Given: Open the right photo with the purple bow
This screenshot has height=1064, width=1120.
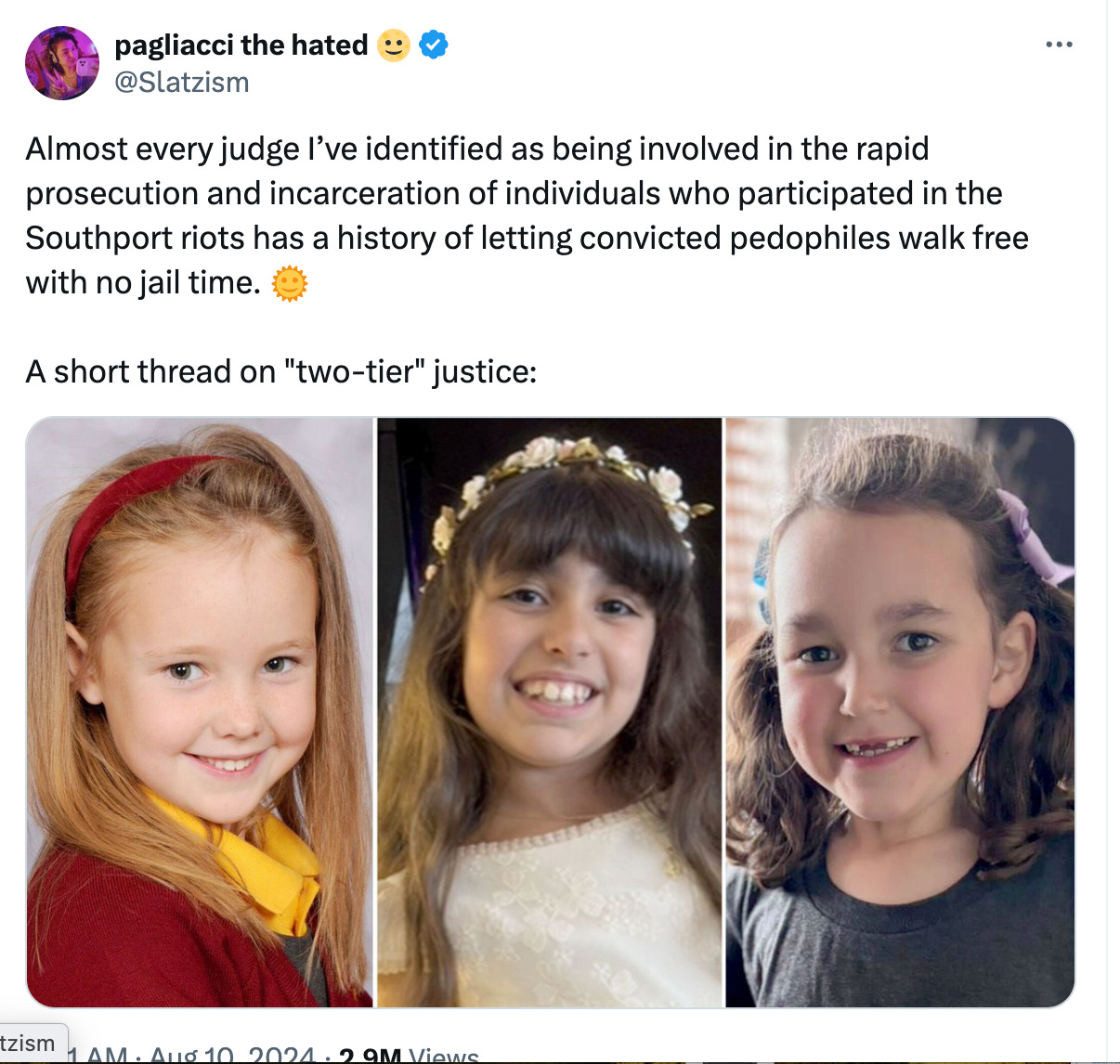Looking at the screenshot, I should pyautogui.click(x=900, y=712).
